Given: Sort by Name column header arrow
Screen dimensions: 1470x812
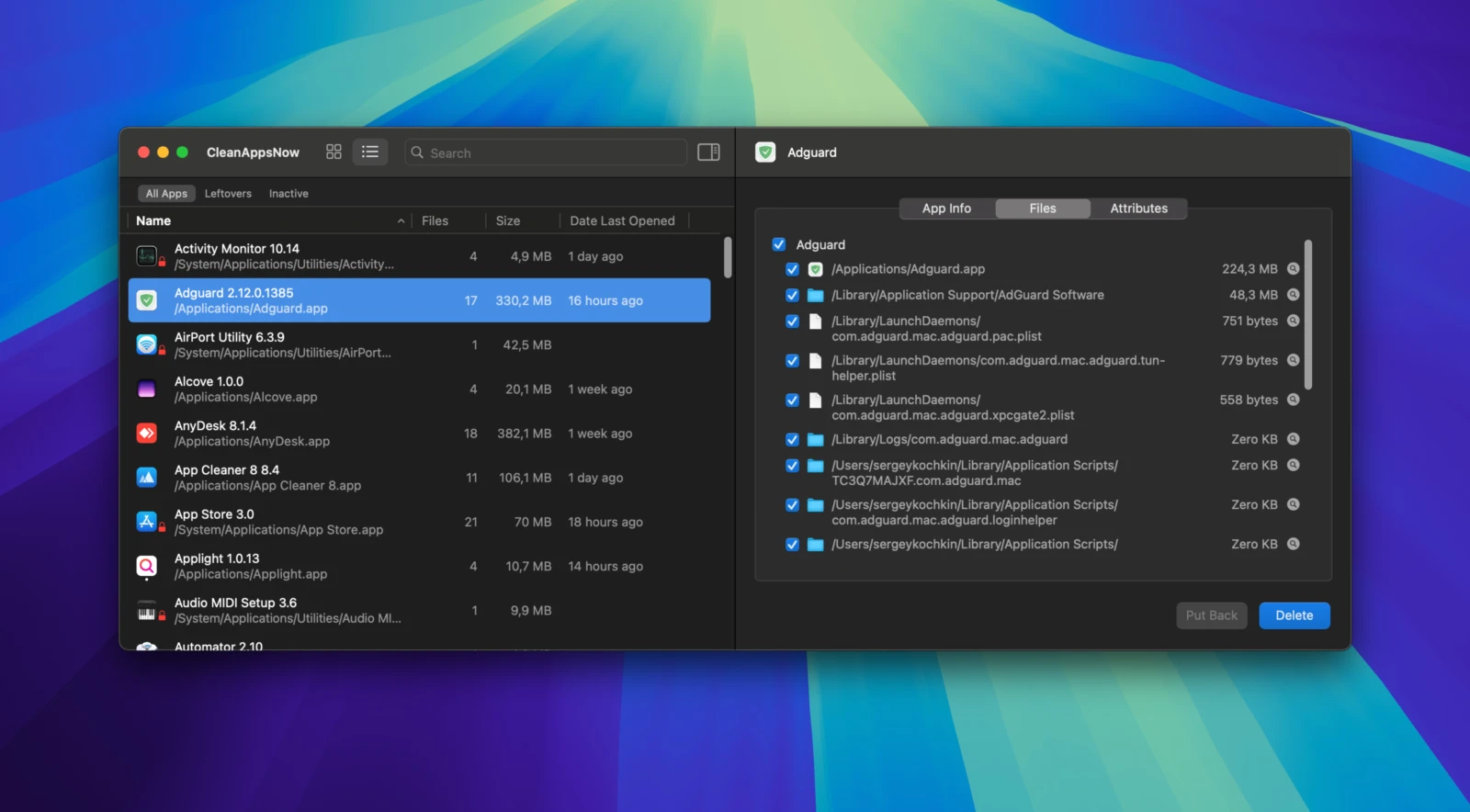Looking at the screenshot, I should (x=401, y=221).
